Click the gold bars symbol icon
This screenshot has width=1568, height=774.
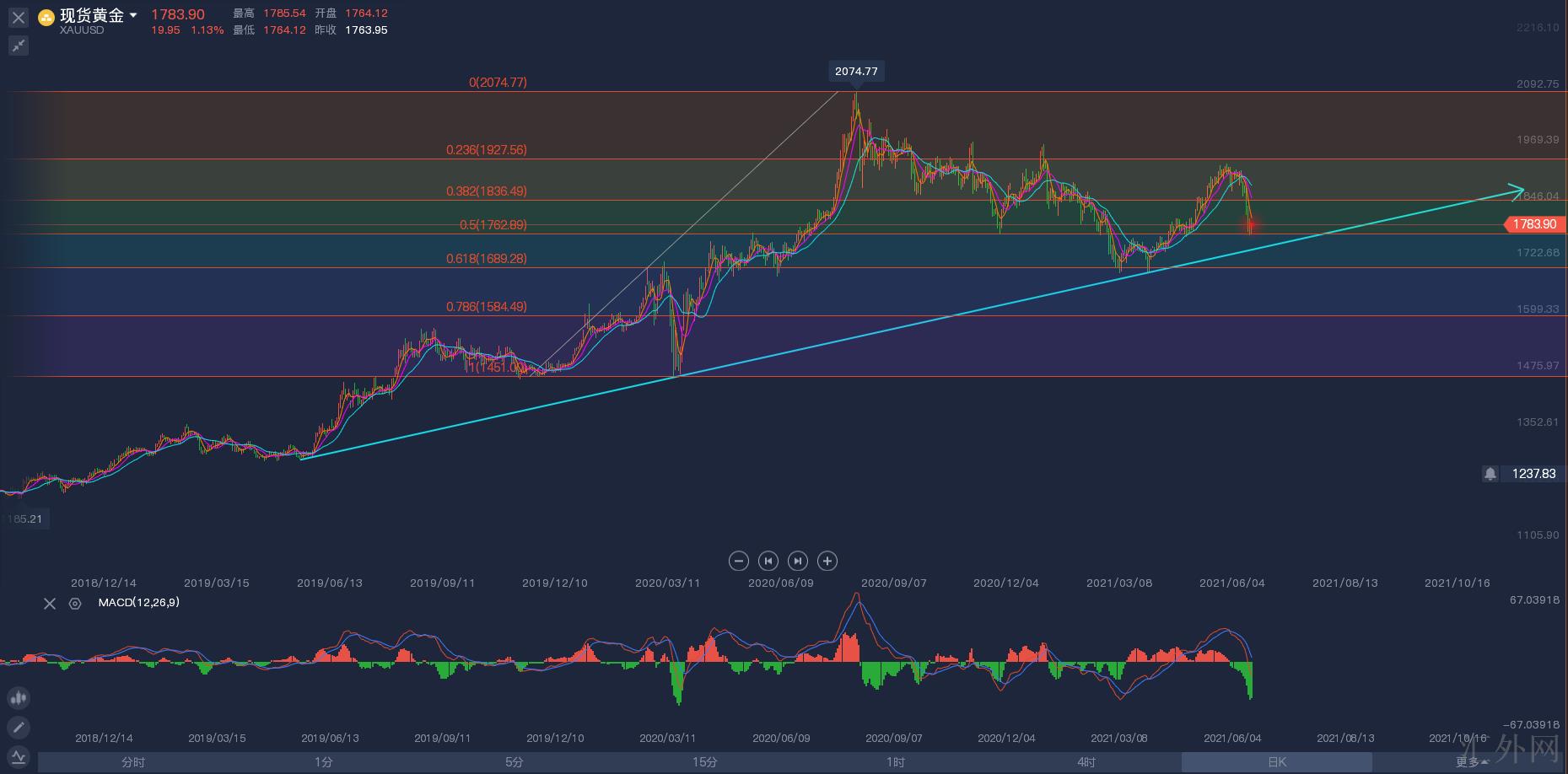click(x=46, y=17)
